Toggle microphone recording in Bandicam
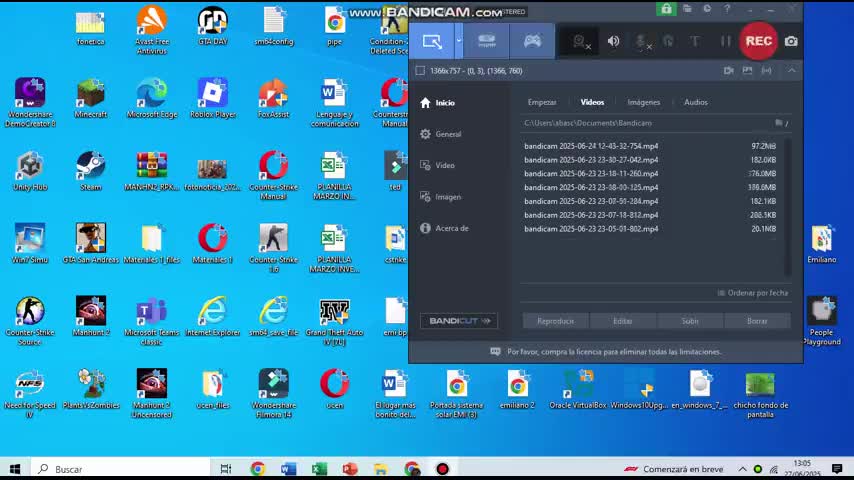This screenshot has height=480, width=854. click(x=643, y=41)
